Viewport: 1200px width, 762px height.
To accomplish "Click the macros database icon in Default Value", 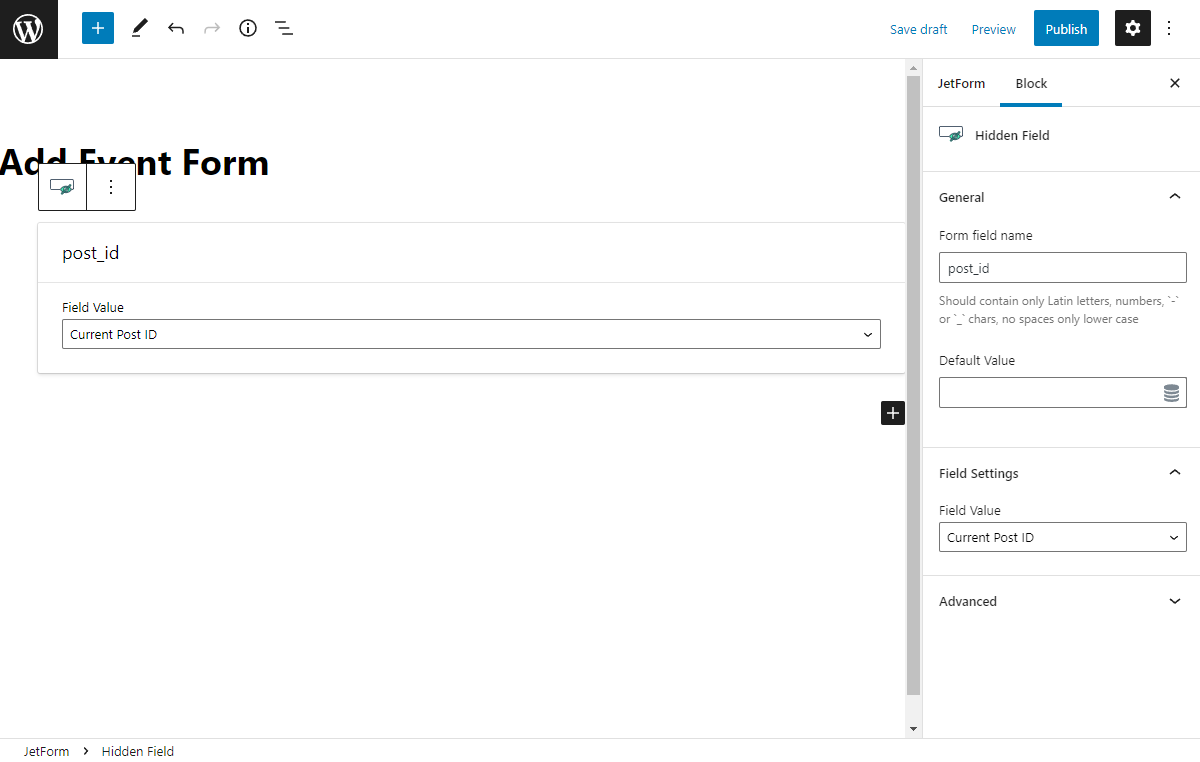I will click(x=1171, y=392).
